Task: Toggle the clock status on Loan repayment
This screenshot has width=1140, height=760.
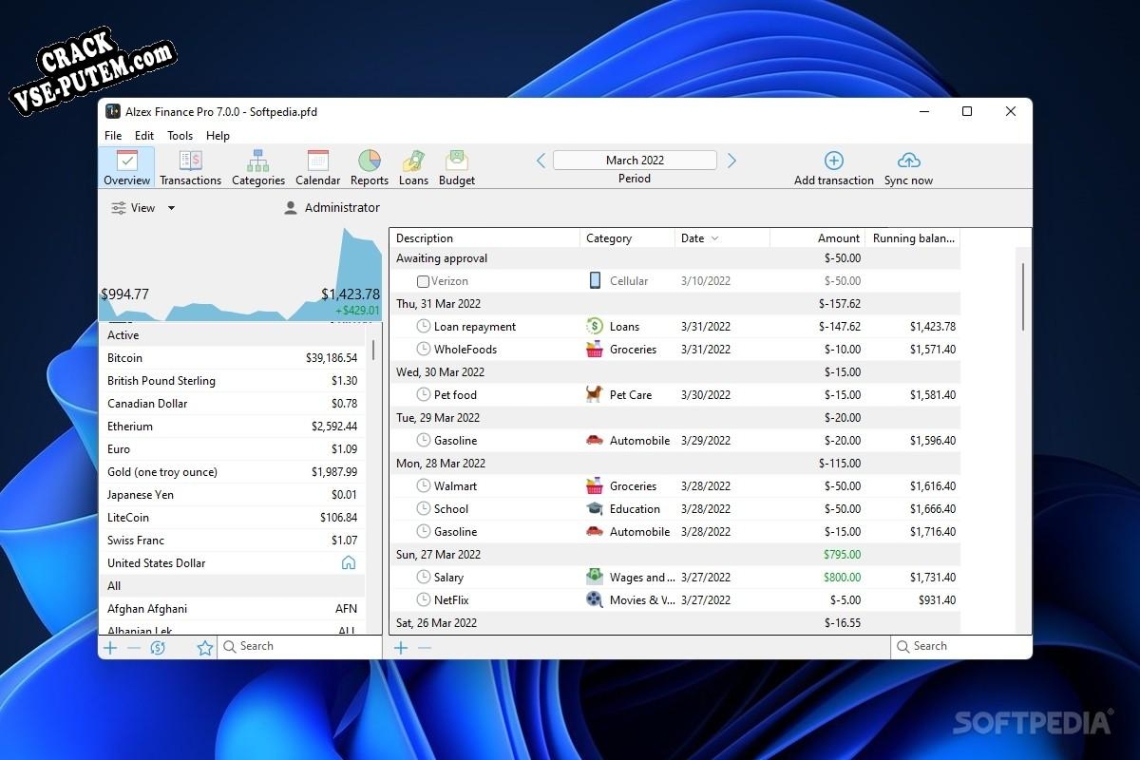Action: [x=423, y=327]
